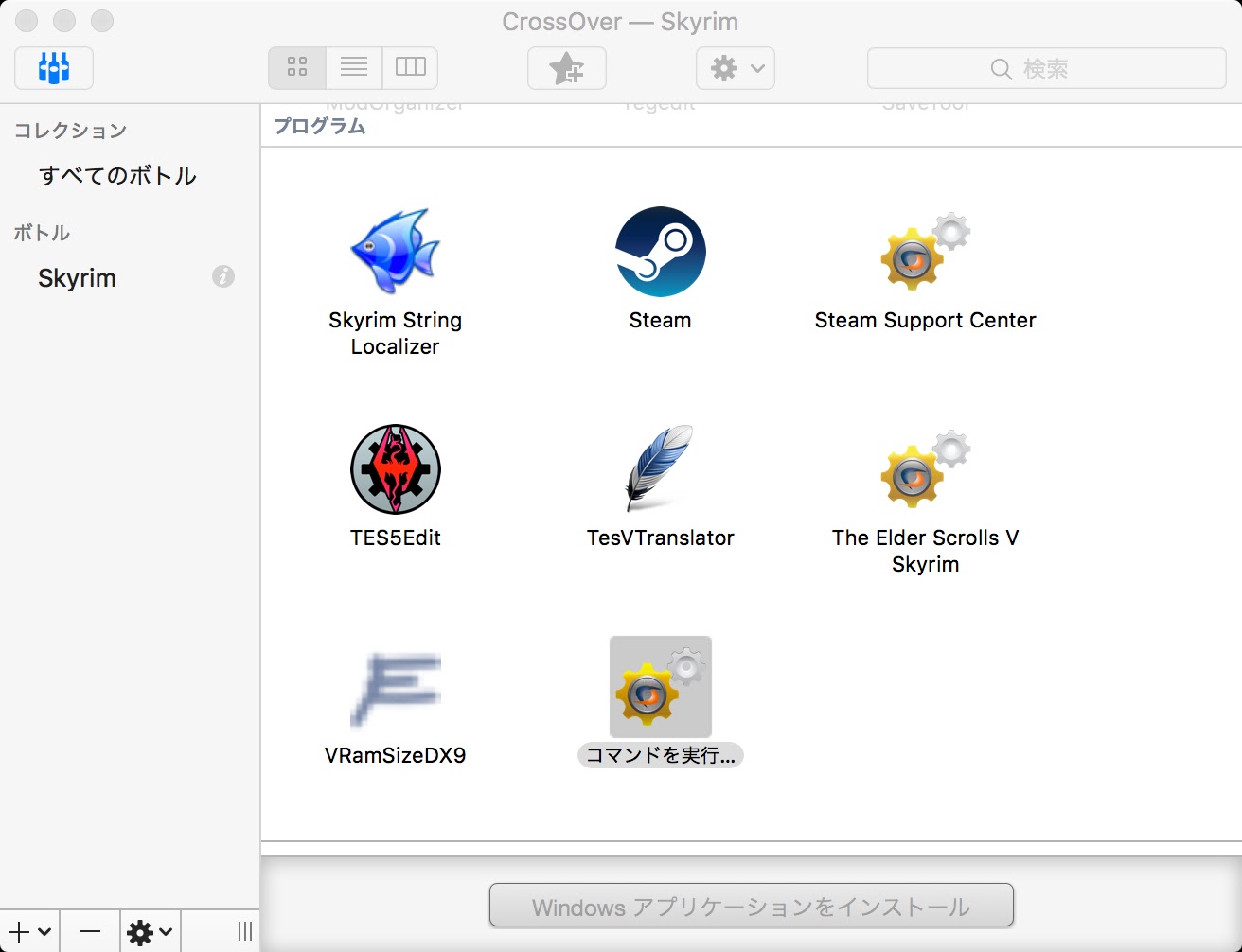Click the Steam Support Center label
This screenshot has width=1242, height=952.
point(925,320)
